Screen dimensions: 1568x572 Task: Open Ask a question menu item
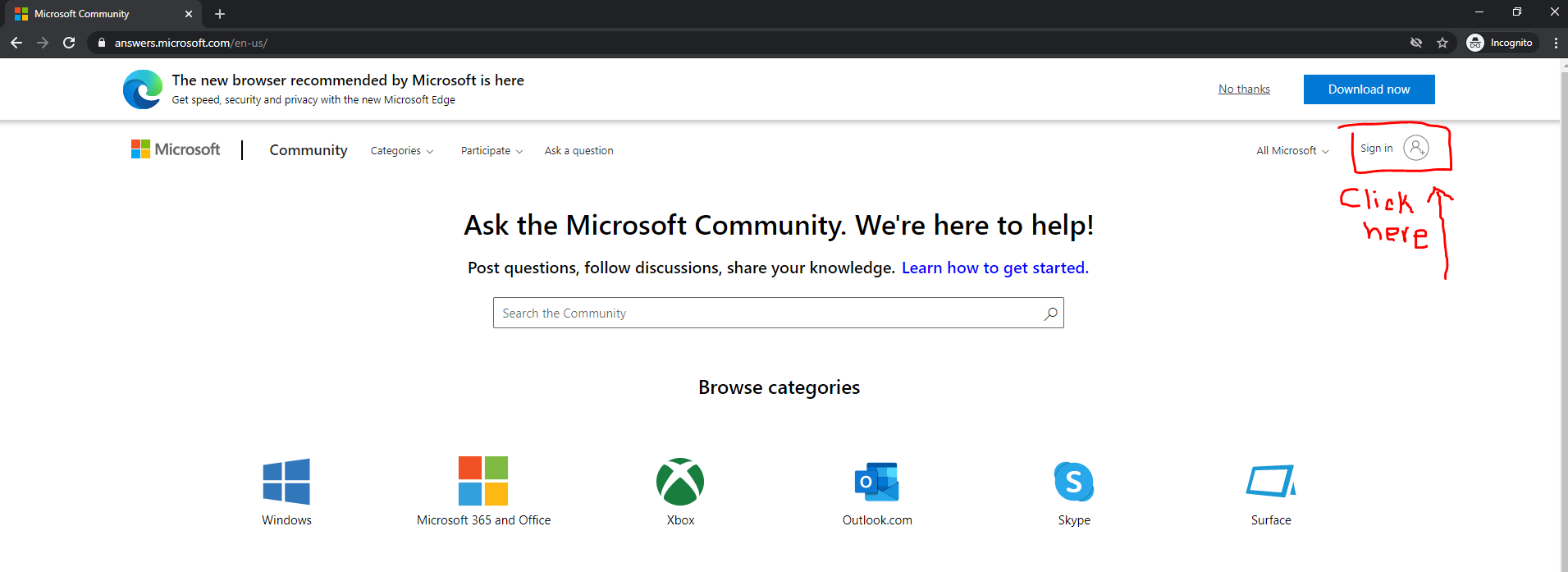[579, 151]
